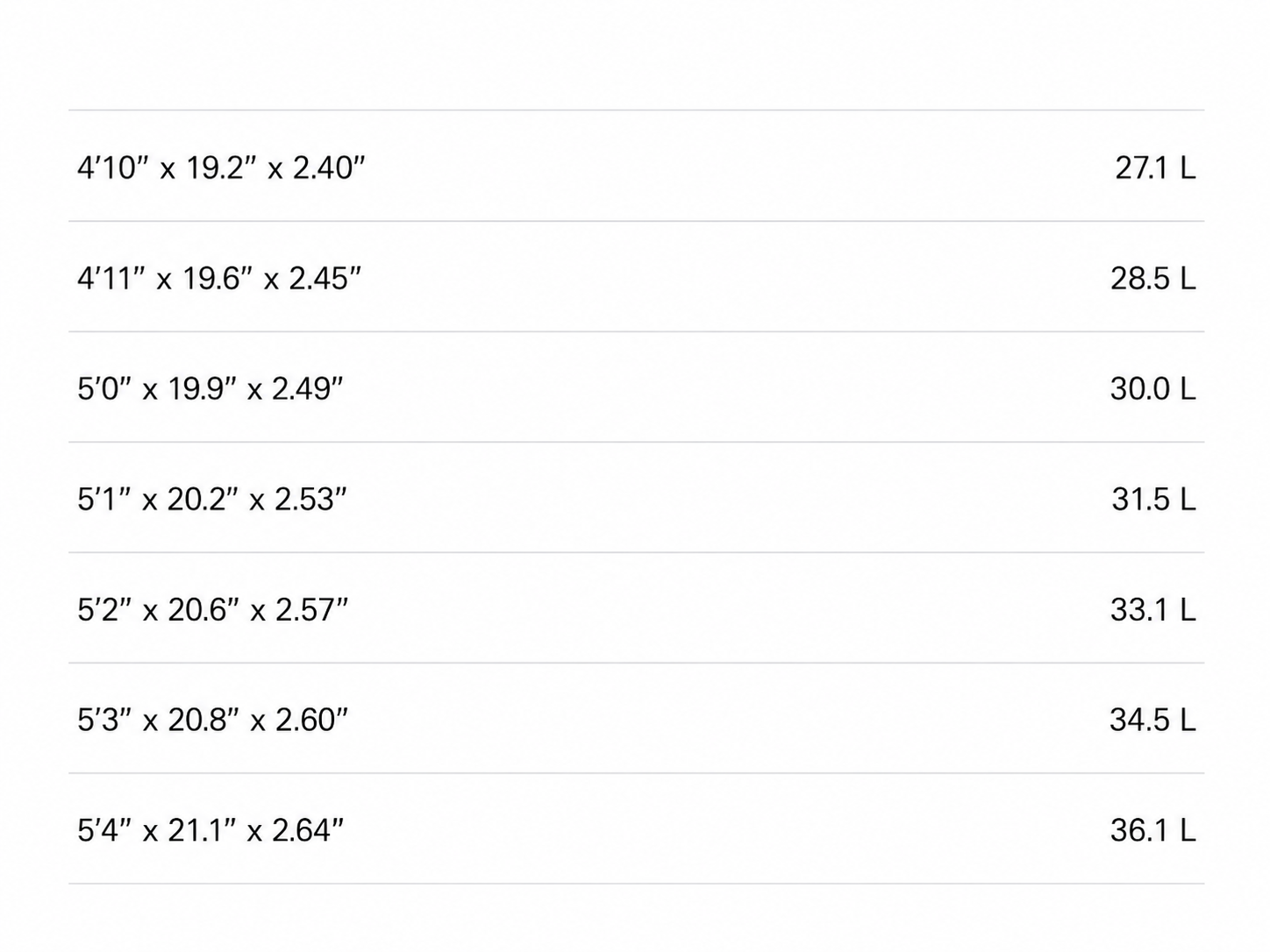
Task: Click the 2.40" thickness in first row
Action: 329,167
